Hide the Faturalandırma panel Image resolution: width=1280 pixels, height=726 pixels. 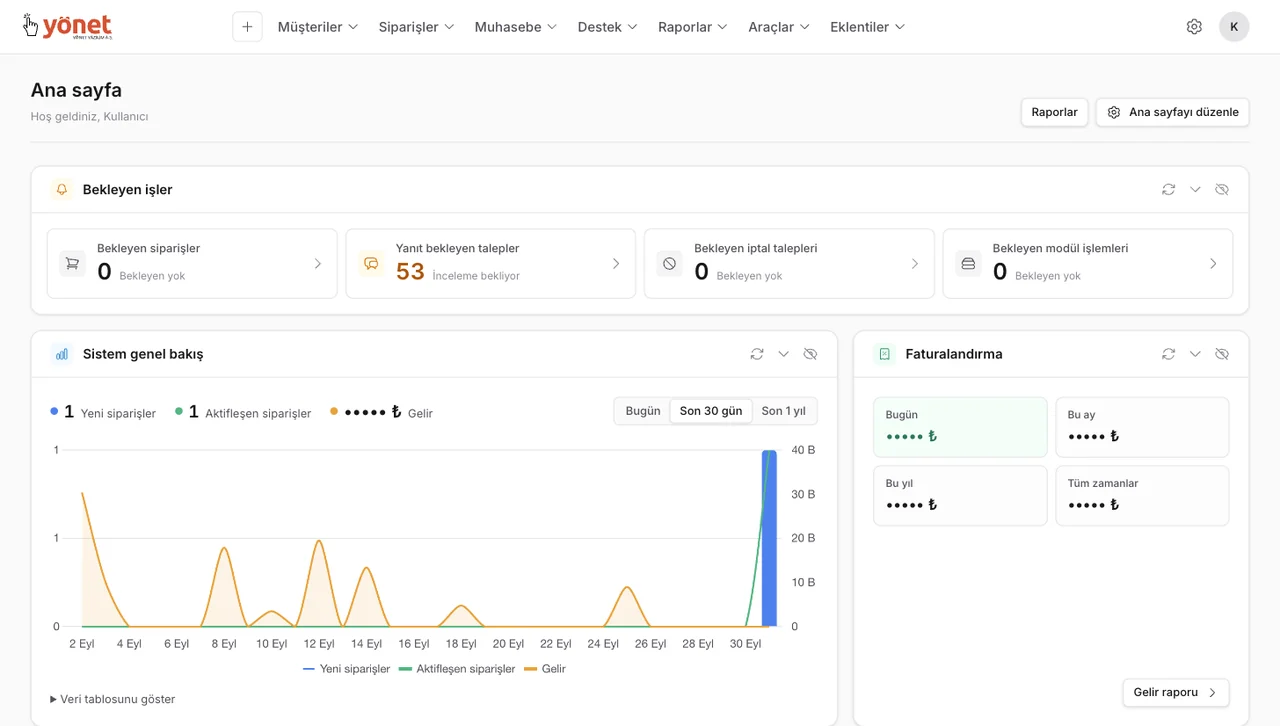pos(1222,354)
